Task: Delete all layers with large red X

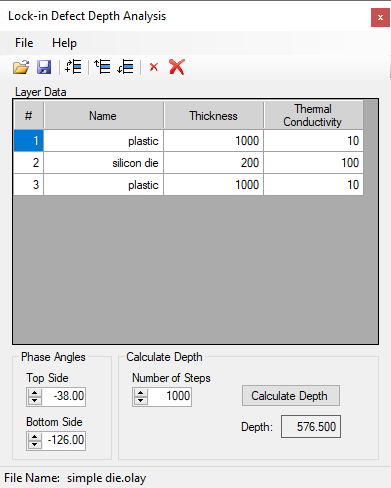Action: point(177,67)
